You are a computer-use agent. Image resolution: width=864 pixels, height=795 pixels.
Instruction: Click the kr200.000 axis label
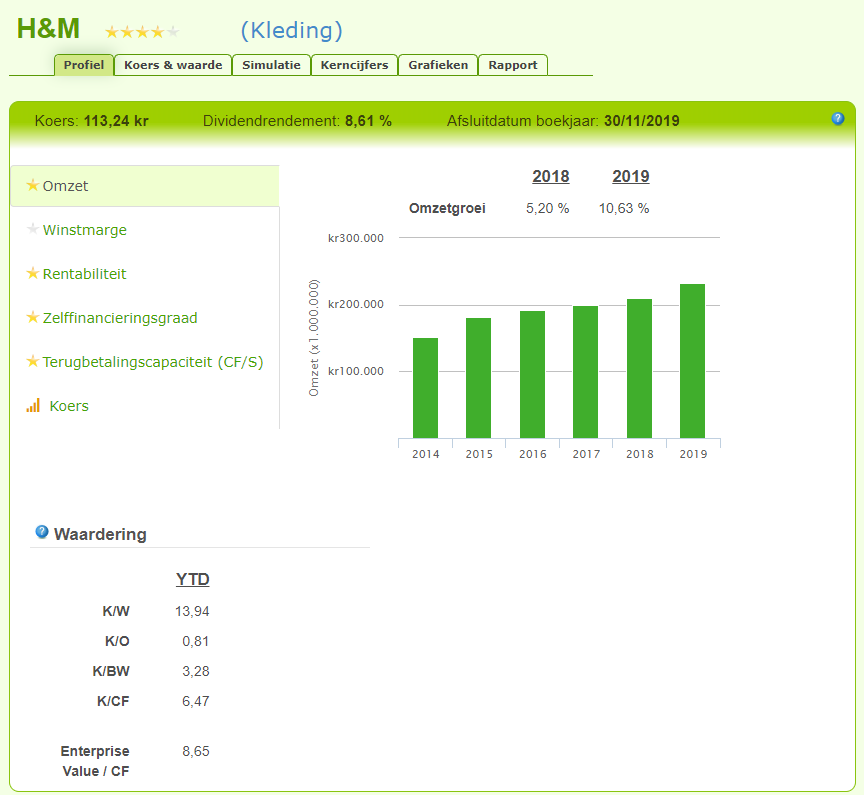(x=355, y=304)
